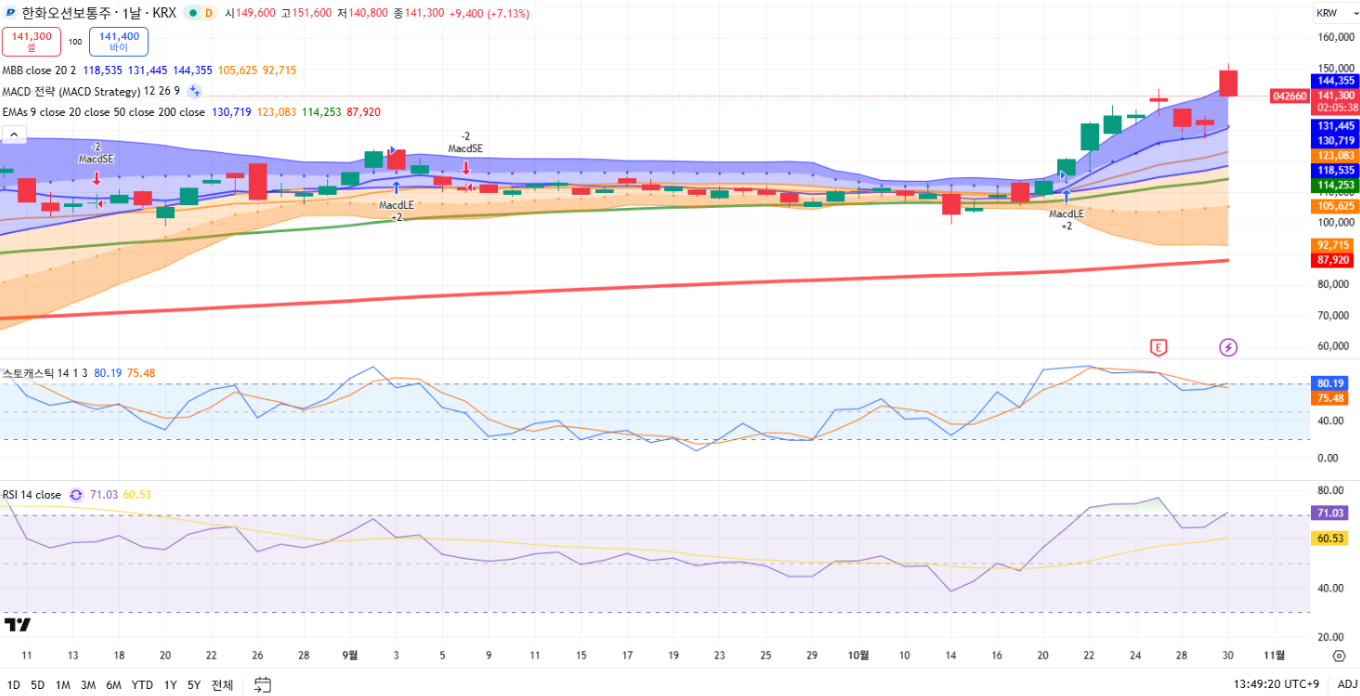Click the purple lightning event marker

pos(1228,347)
